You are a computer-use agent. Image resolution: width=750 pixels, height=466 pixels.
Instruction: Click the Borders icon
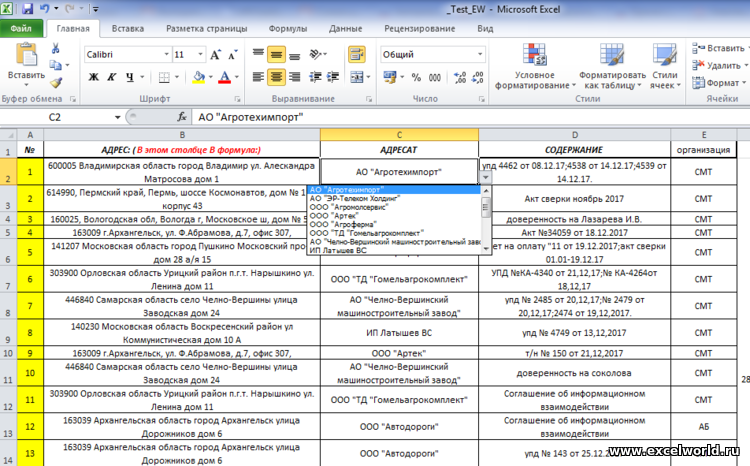tap(164, 77)
